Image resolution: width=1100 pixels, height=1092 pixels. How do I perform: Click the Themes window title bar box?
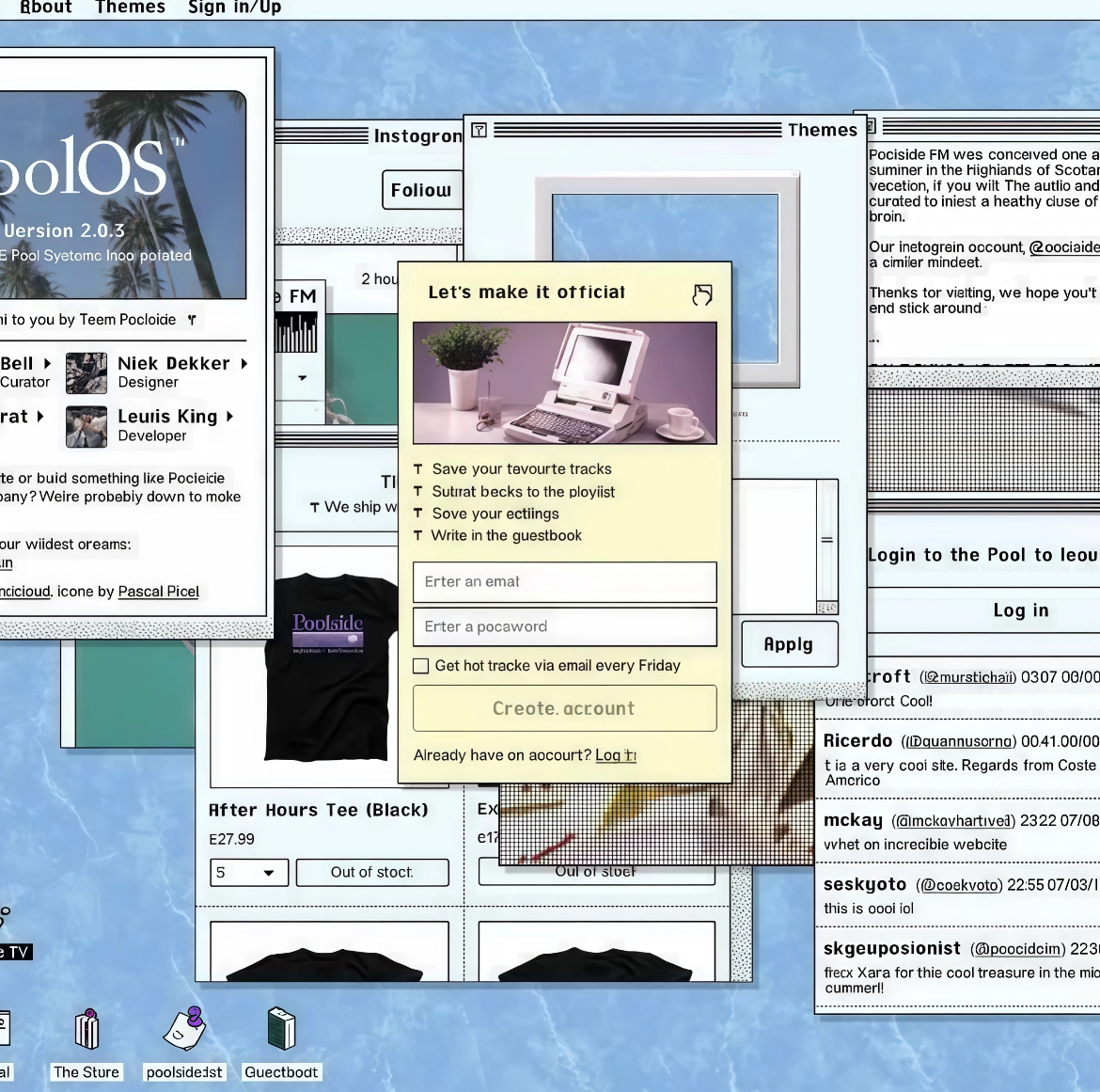pos(479,130)
